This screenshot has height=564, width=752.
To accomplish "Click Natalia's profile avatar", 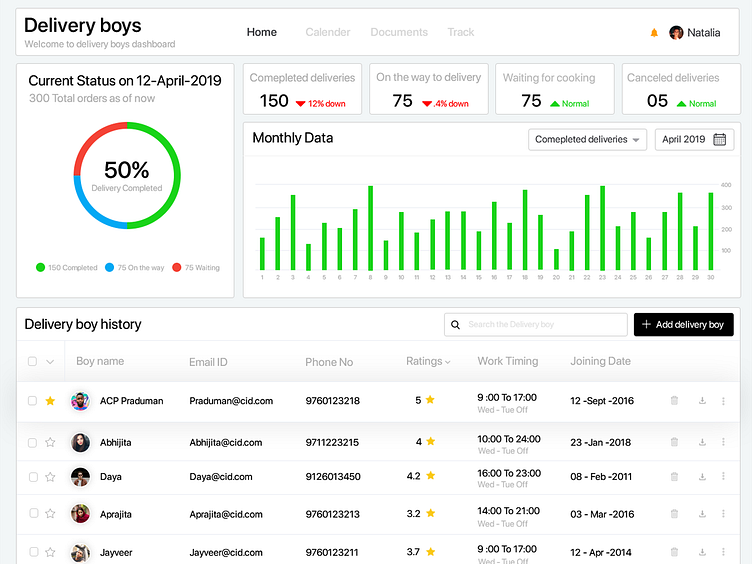I will click(676, 33).
